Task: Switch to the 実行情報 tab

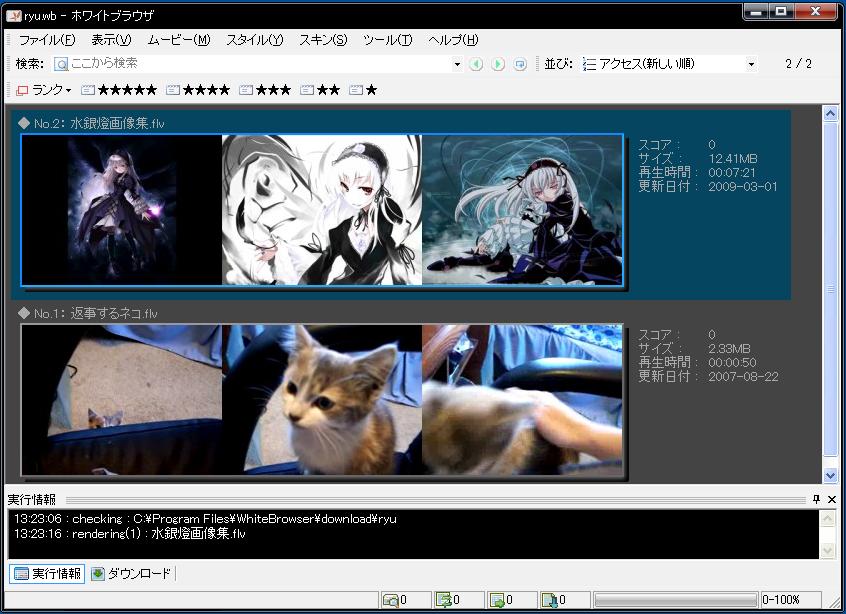Action: click(47, 574)
